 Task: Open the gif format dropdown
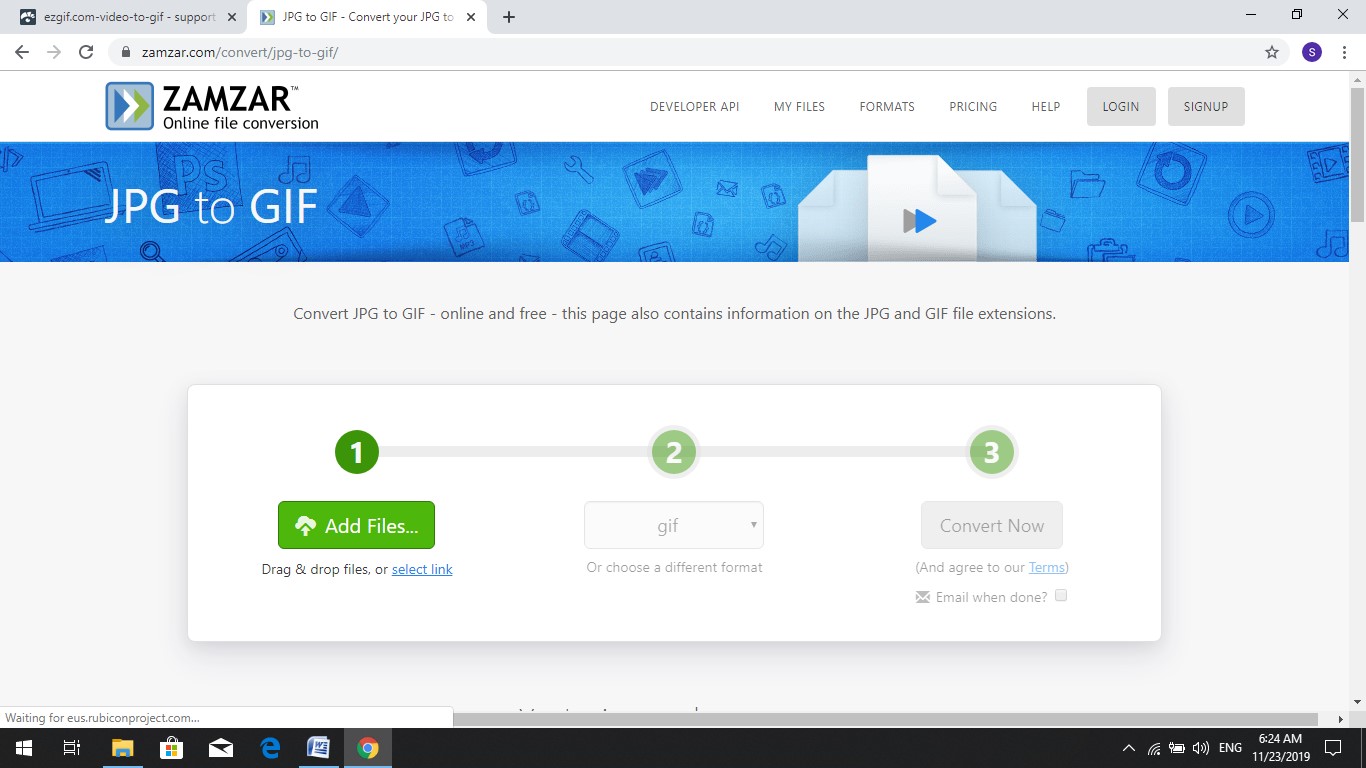tap(674, 525)
